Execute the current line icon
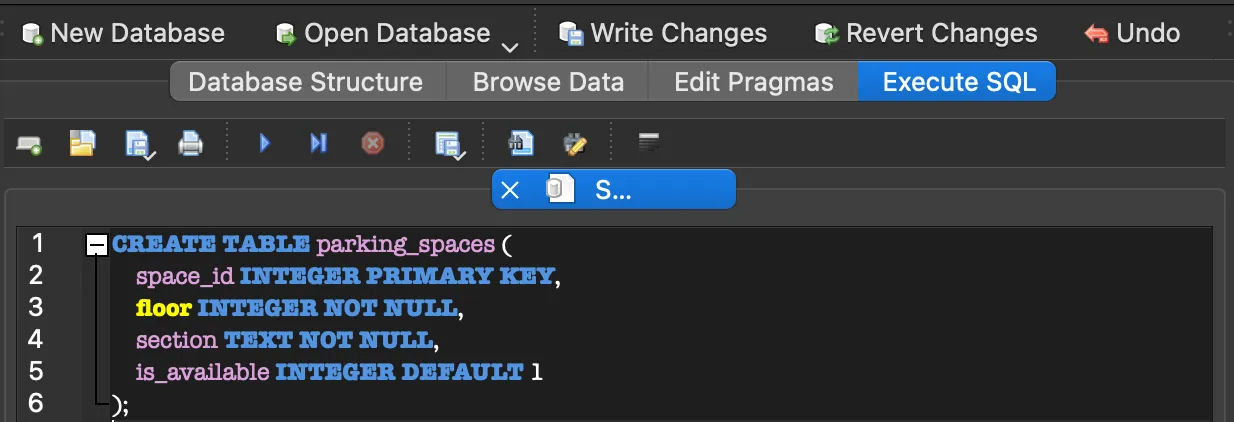Image resolution: width=1234 pixels, height=422 pixels. click(x=318, y=144)
